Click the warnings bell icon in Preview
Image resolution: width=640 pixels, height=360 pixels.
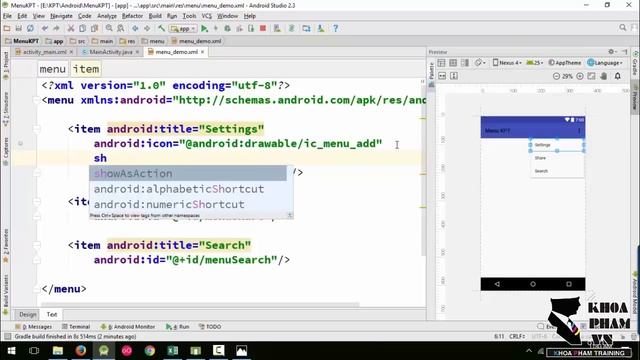pos(618,76)
